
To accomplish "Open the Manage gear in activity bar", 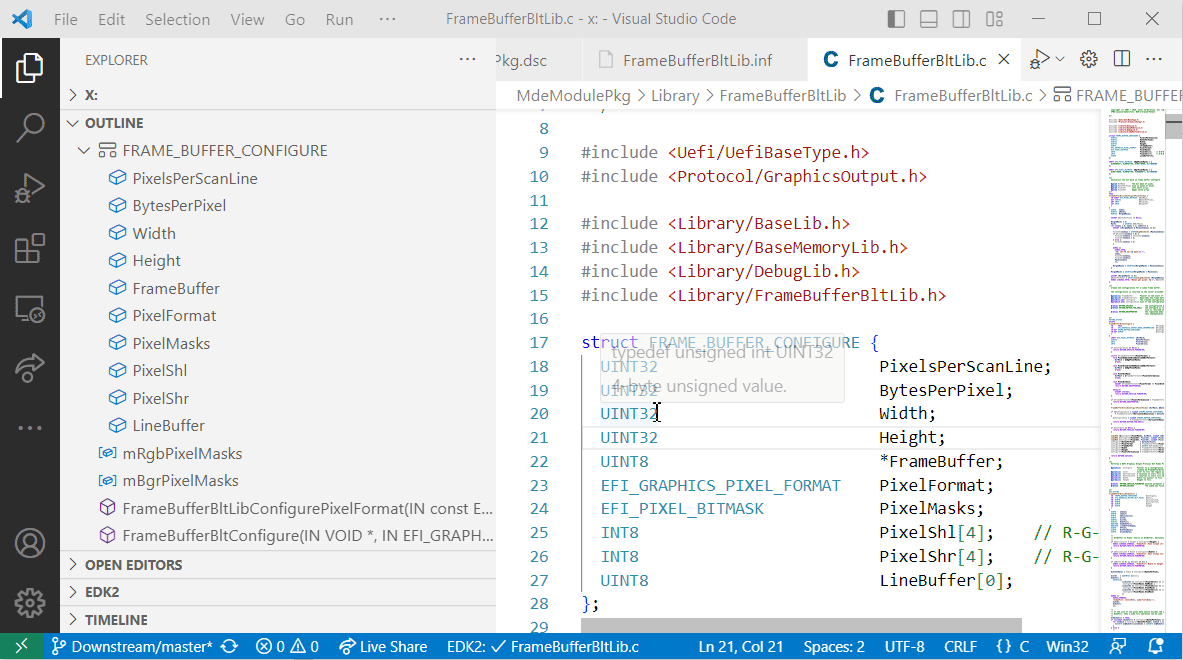I will 29,603.
